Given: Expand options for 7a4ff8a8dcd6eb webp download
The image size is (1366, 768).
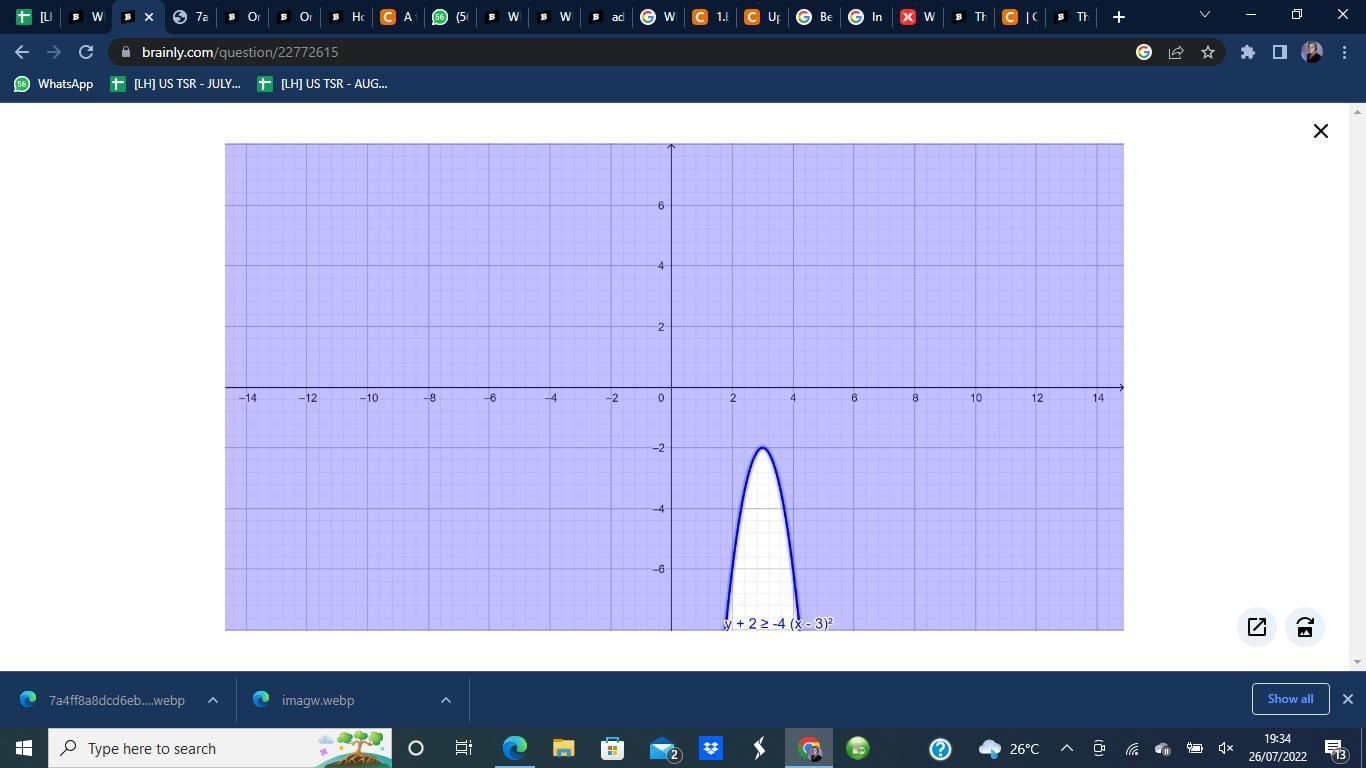Looking at the screenshot, I should (x=213, y=700).
